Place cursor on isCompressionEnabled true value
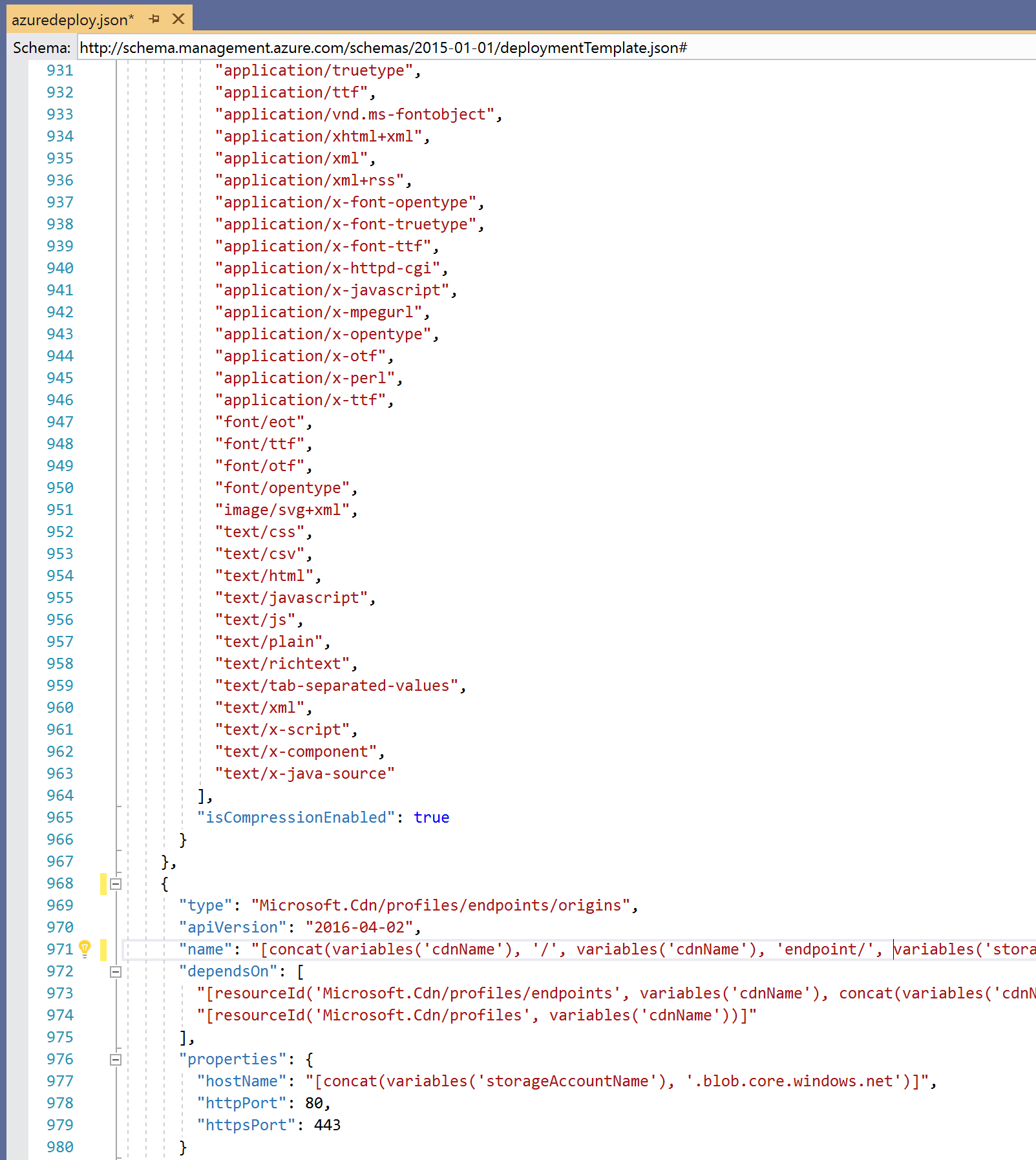Viewport: 1036px width, 1160px height. point(431,817)
